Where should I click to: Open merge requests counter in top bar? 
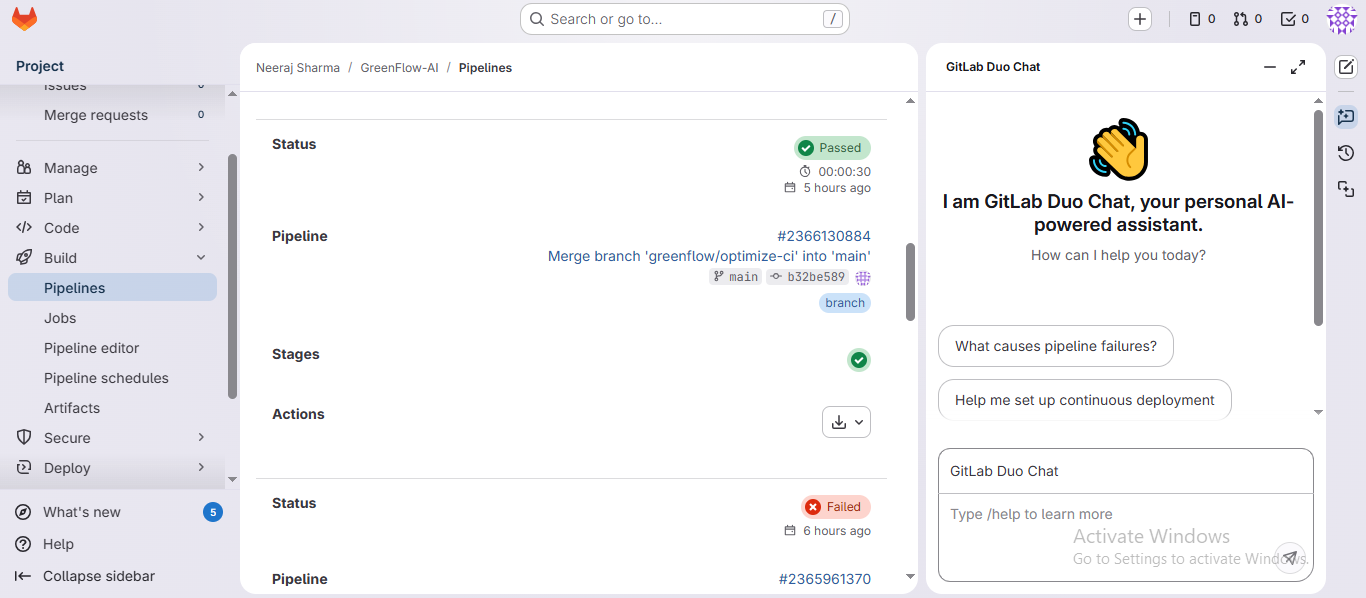1247,19
